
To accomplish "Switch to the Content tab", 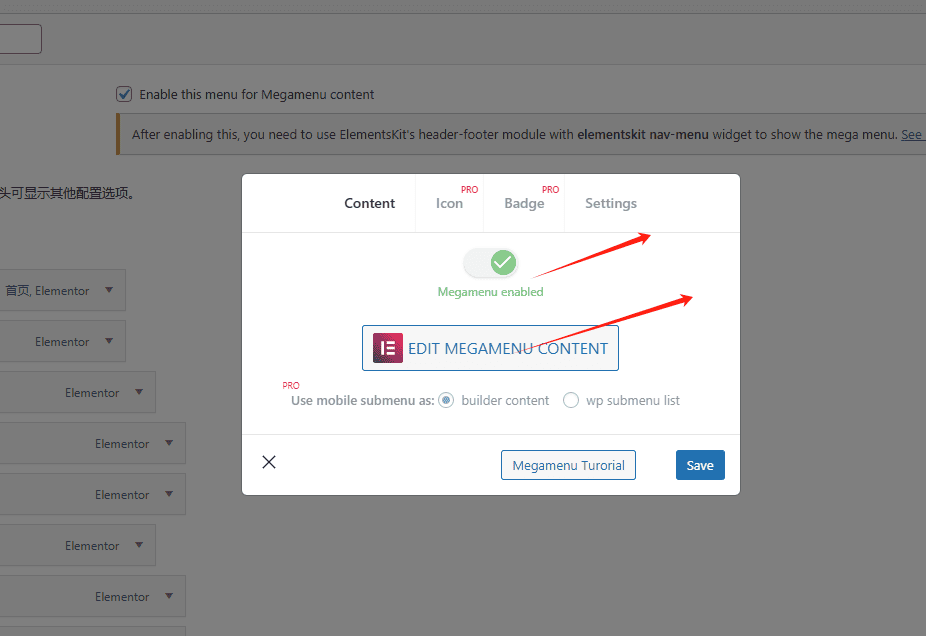I will [x=370, y=203].
